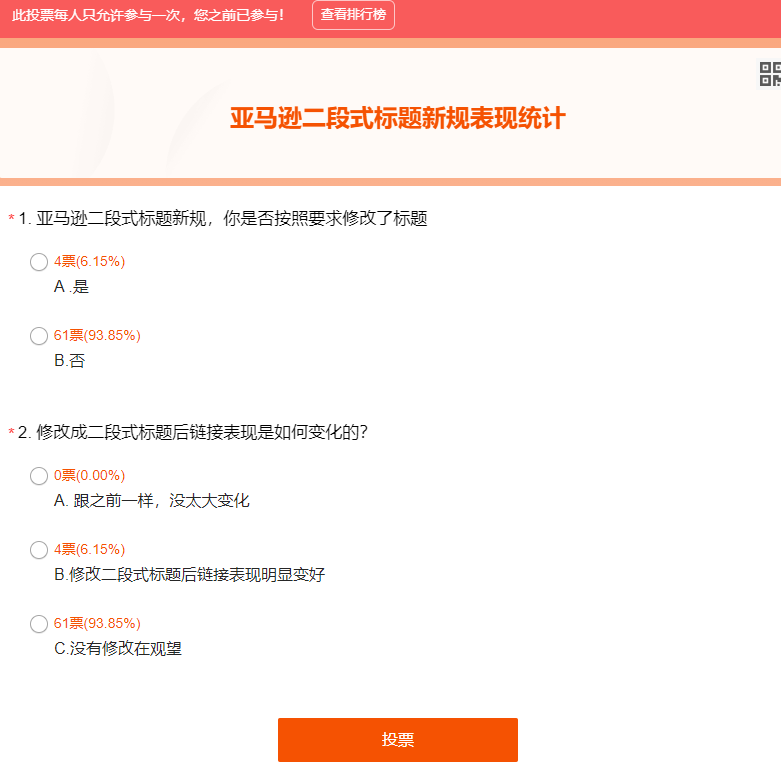Open the QR code icon at top right

coord(770,74)
